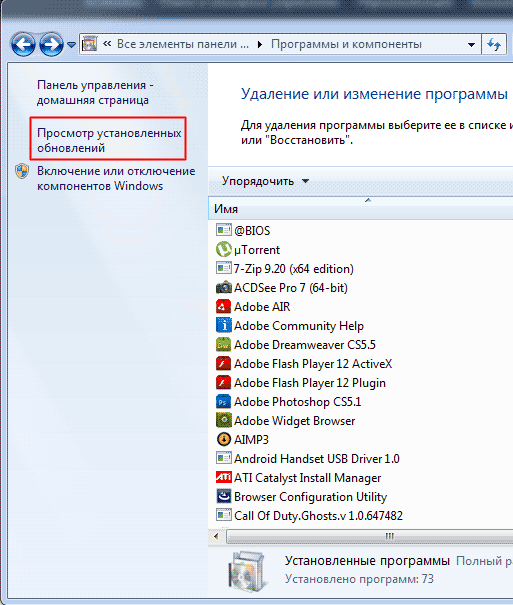Click the Back navigation arrow button
This screenshot has width=513, height=605.
[23, 44]
